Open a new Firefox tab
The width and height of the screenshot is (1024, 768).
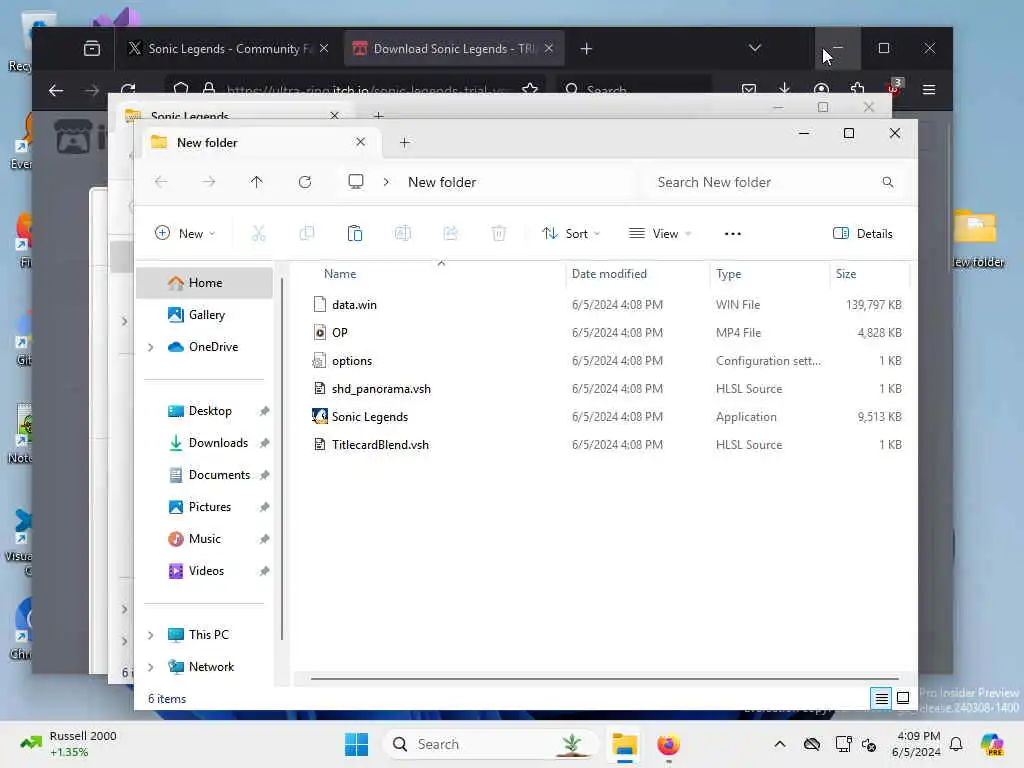[x=586, y=49]
